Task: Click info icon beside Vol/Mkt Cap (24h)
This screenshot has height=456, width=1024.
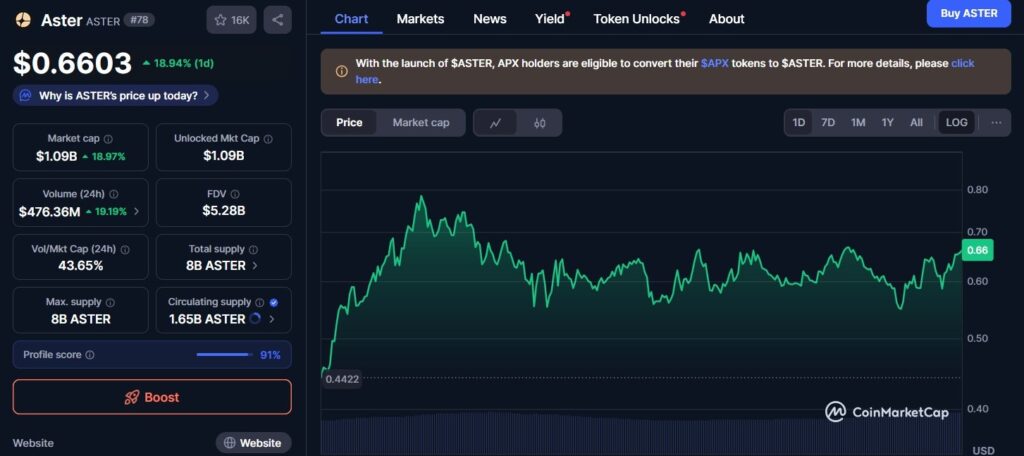Action: click(125, 250)
